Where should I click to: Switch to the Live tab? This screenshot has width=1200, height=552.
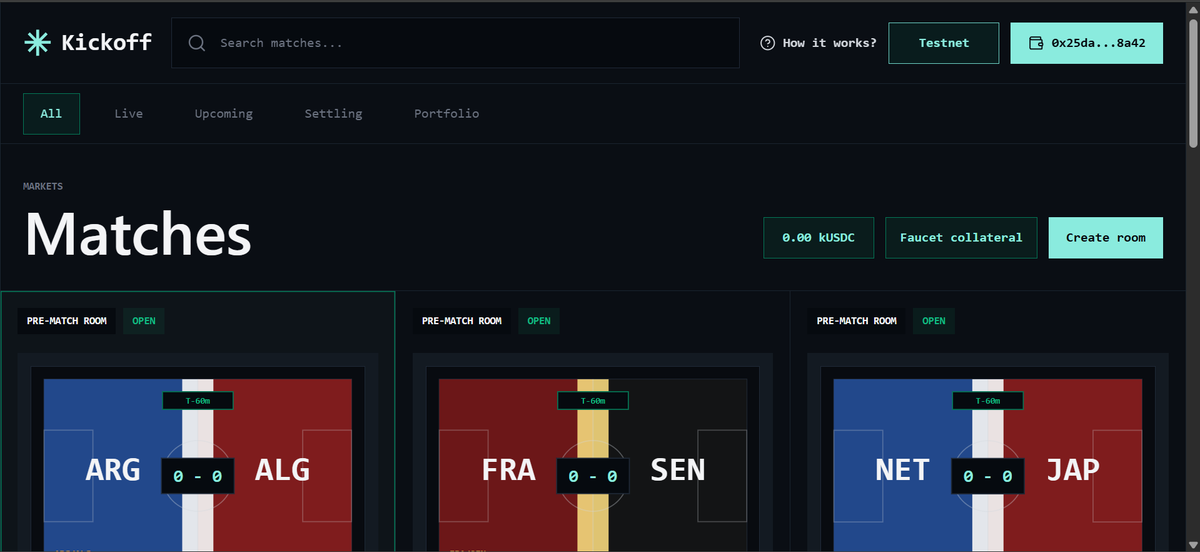pos(129,113)
